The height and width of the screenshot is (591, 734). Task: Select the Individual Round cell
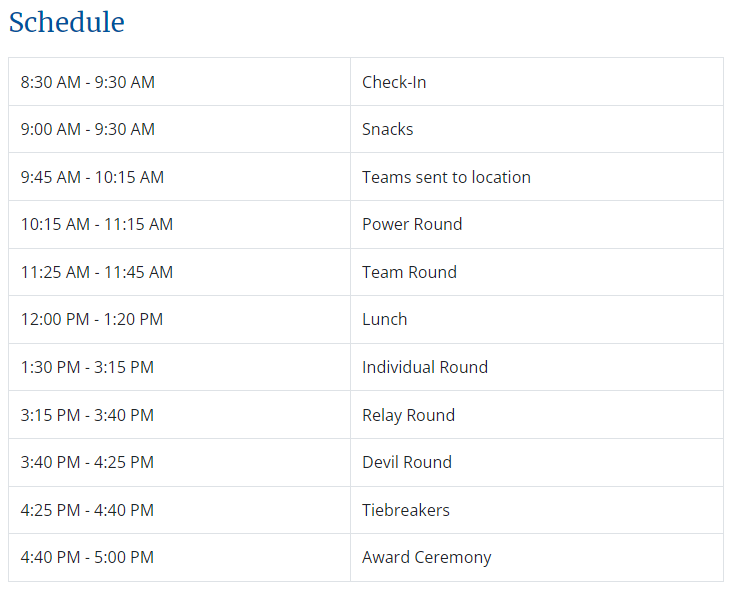537,367
